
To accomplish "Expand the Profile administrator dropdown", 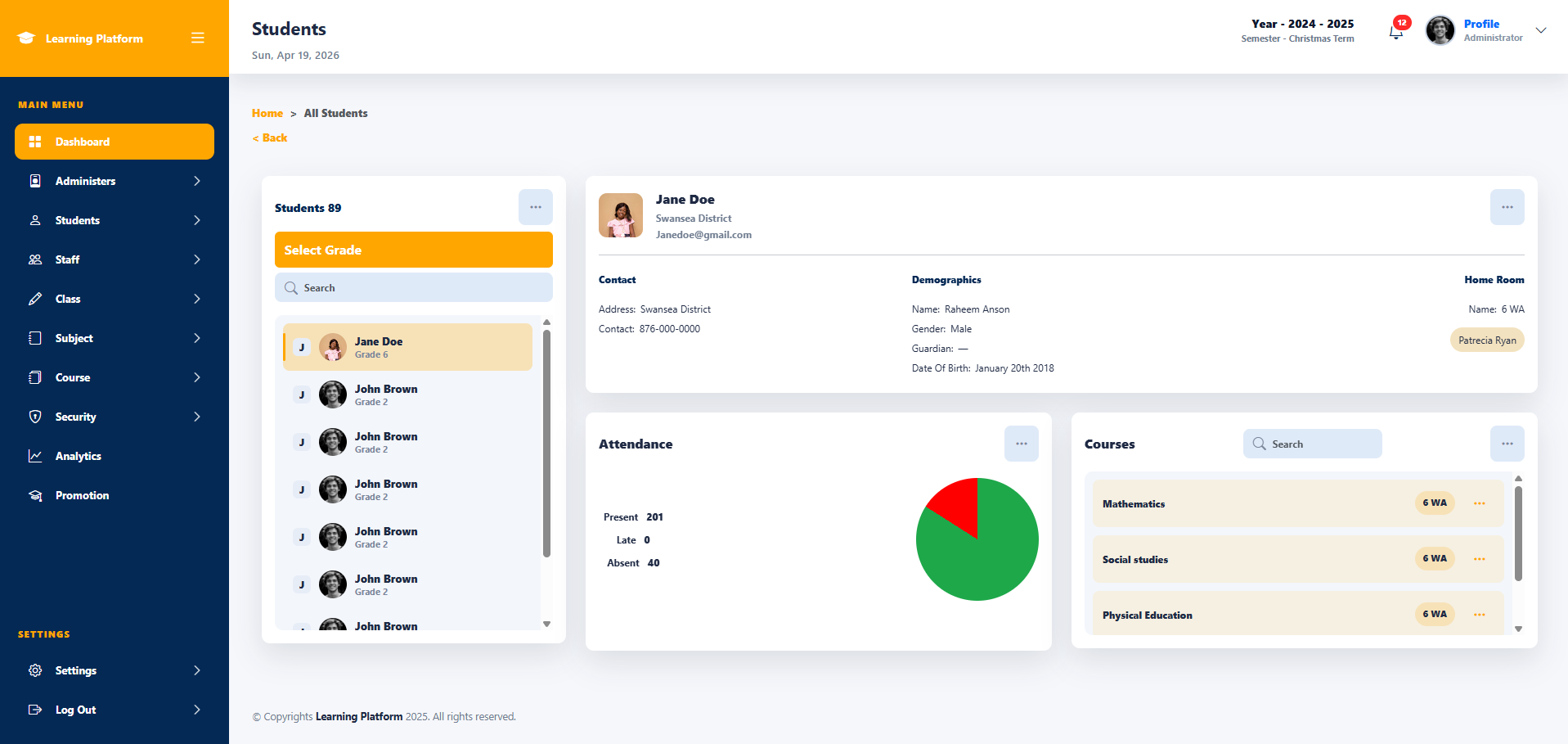I will (x=1541, y=30).
